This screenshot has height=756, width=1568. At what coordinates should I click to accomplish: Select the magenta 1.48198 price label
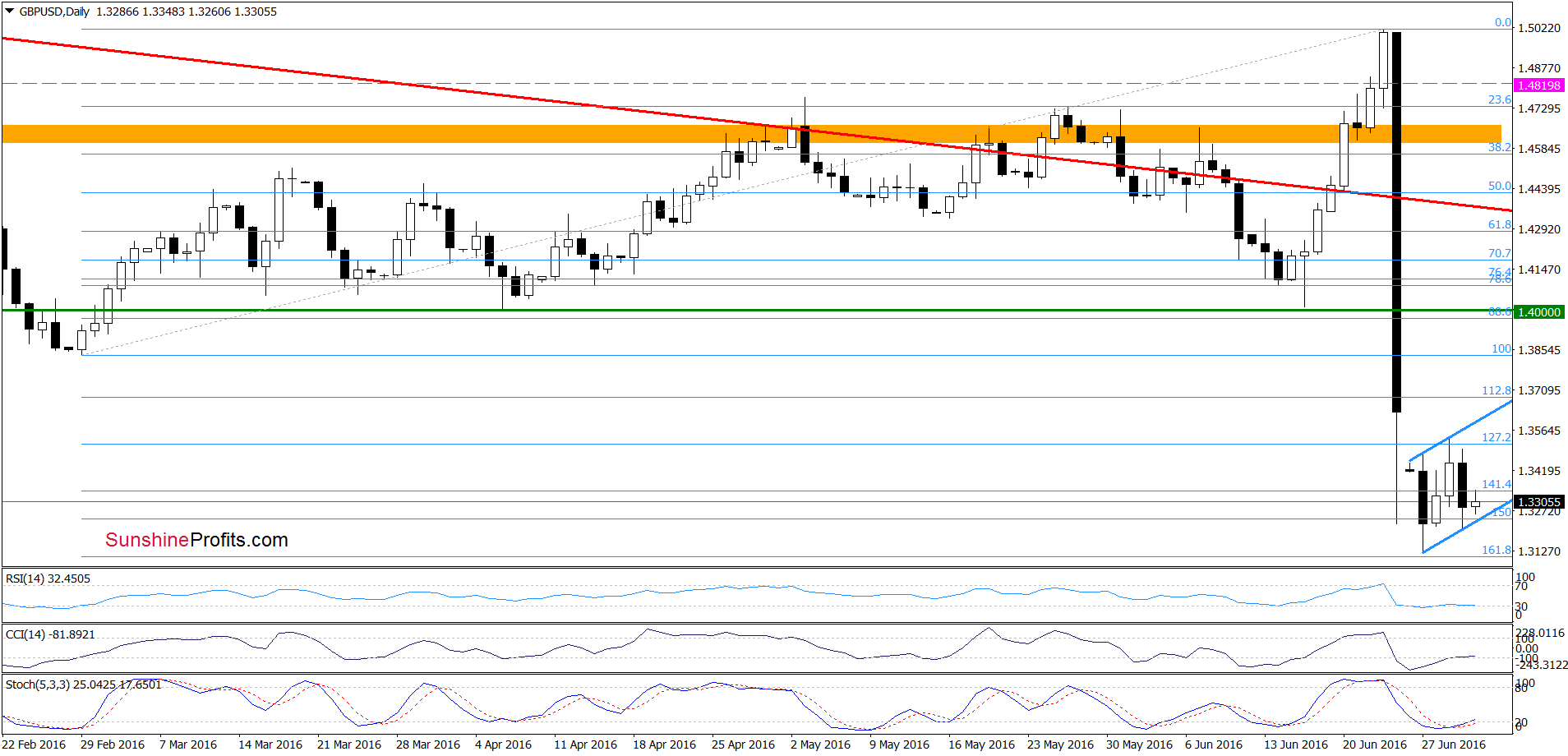click(x=1538, y=85)
